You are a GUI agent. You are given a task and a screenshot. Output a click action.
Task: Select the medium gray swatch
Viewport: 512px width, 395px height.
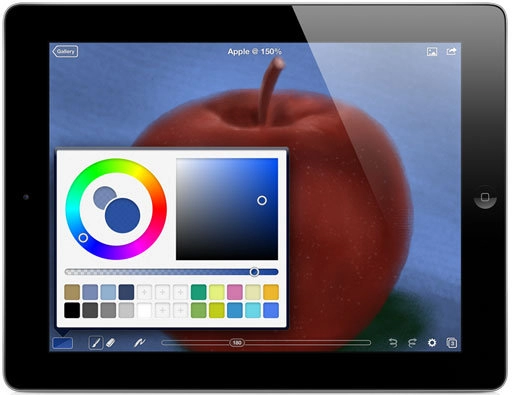(x=108, y=310)
